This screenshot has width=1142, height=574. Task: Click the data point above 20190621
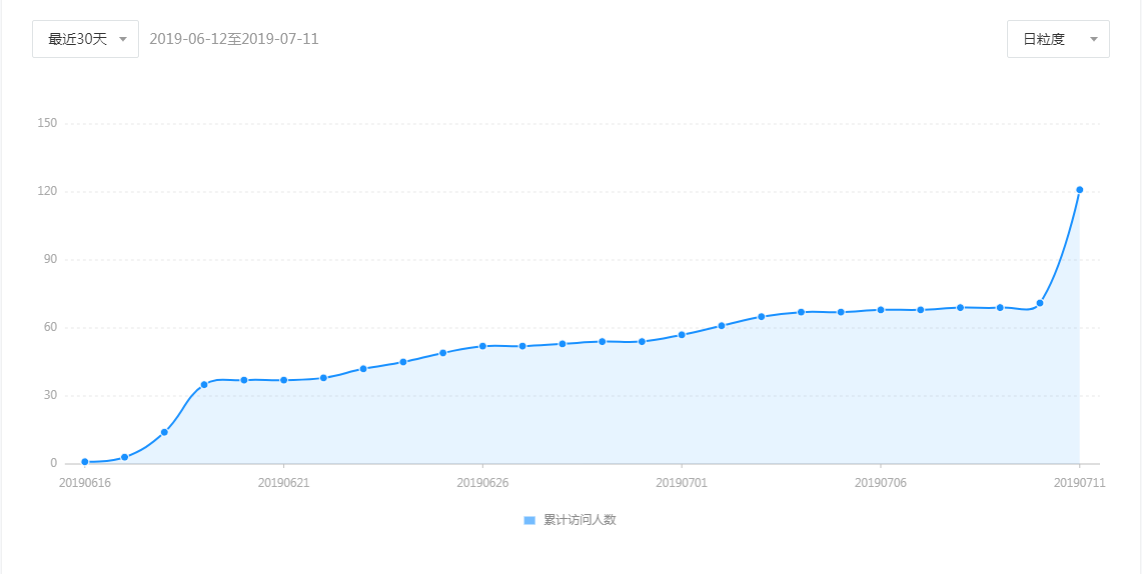[x=284, y=380]
